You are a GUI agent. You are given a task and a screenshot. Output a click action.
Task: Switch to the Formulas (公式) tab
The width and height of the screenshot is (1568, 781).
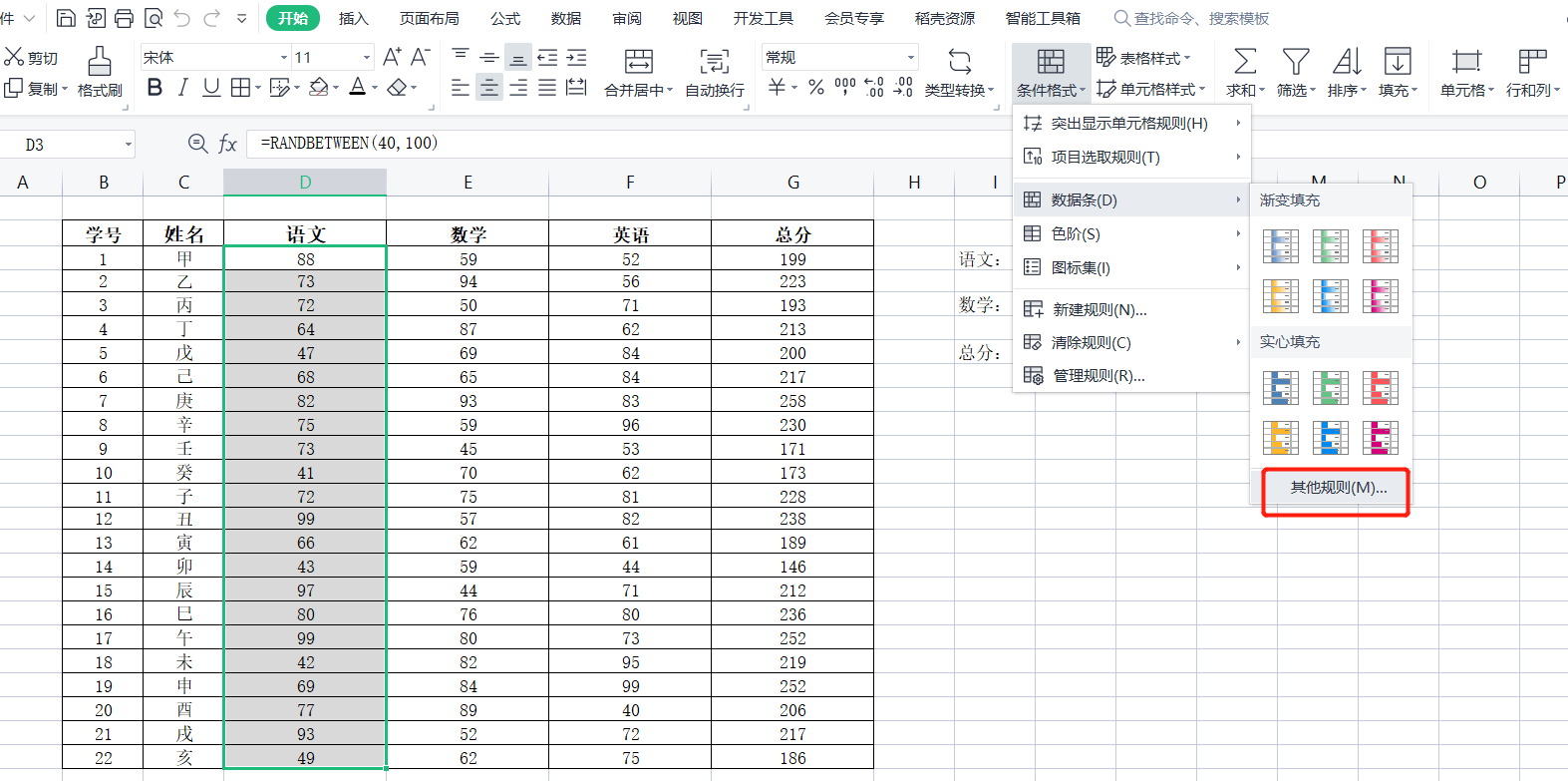[x=505, y=18]
